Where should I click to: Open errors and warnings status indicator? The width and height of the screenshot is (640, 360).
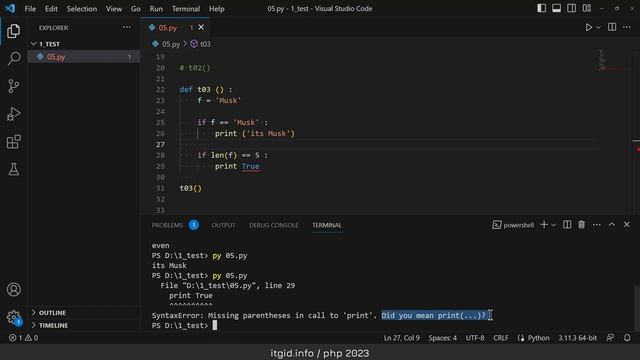tap(23, 338)
